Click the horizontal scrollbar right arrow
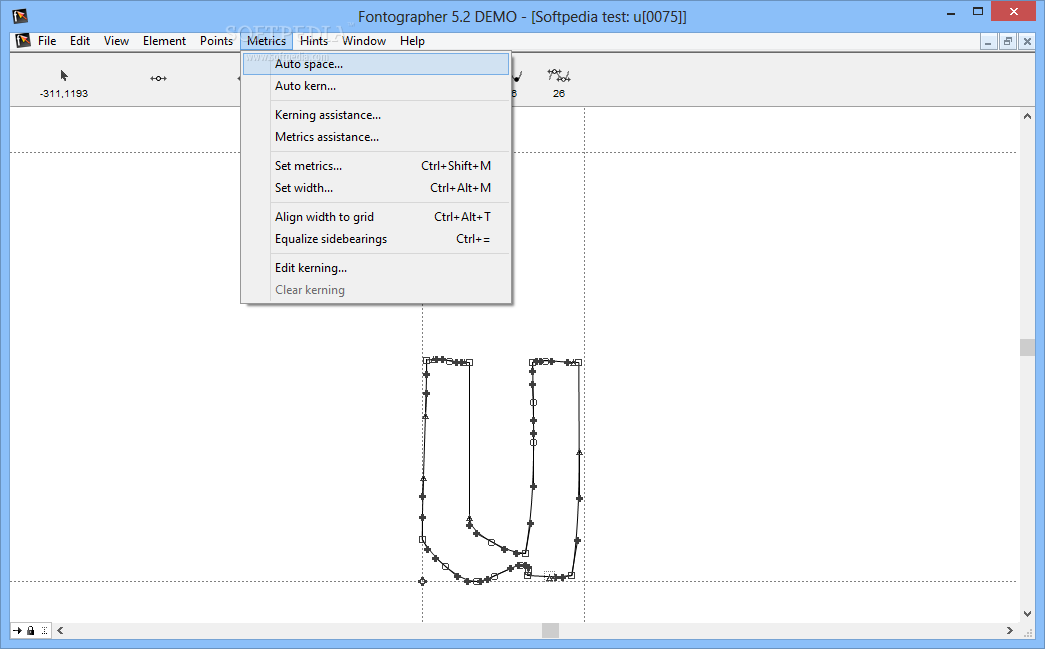This screenshot has height=649, width=1045. click(x=1010, y=630)
